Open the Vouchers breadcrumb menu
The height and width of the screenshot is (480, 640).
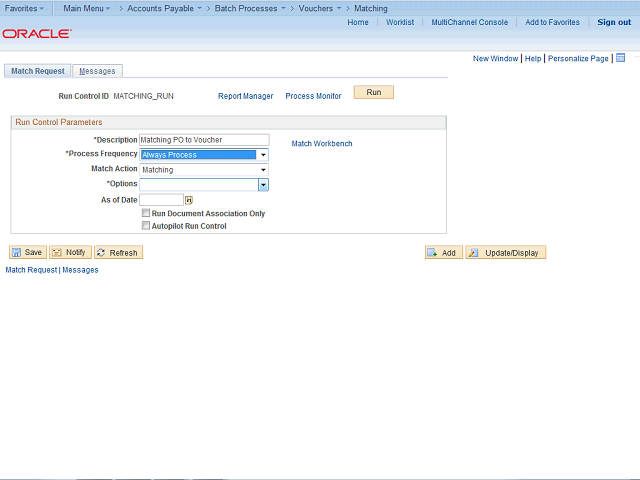point(320,8)
